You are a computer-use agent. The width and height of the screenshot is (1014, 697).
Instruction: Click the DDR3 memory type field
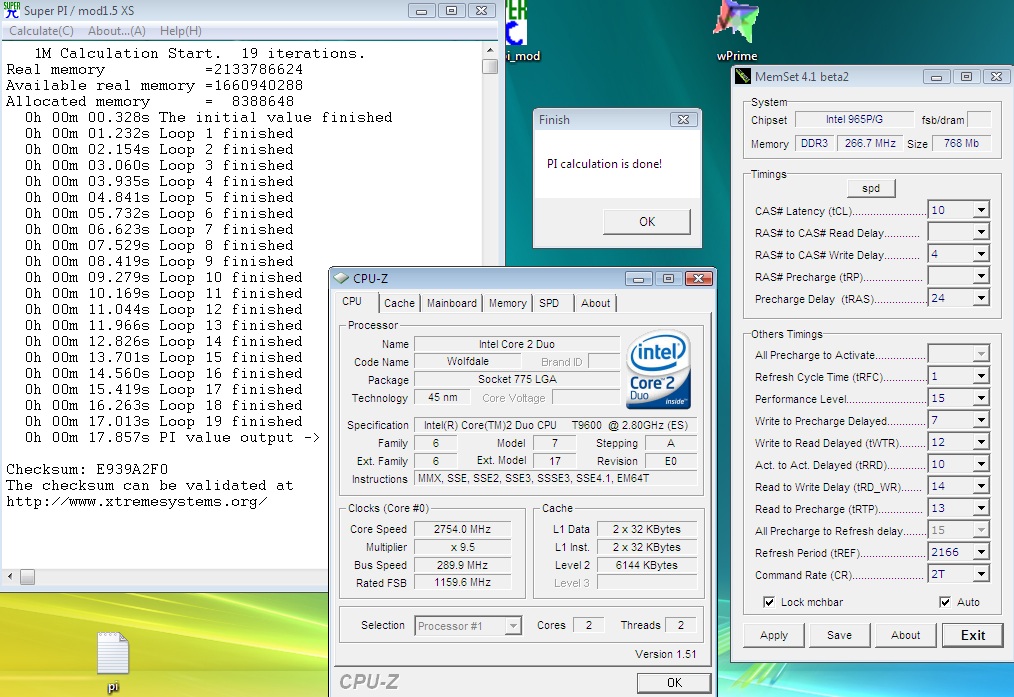(x=814, y=144)
